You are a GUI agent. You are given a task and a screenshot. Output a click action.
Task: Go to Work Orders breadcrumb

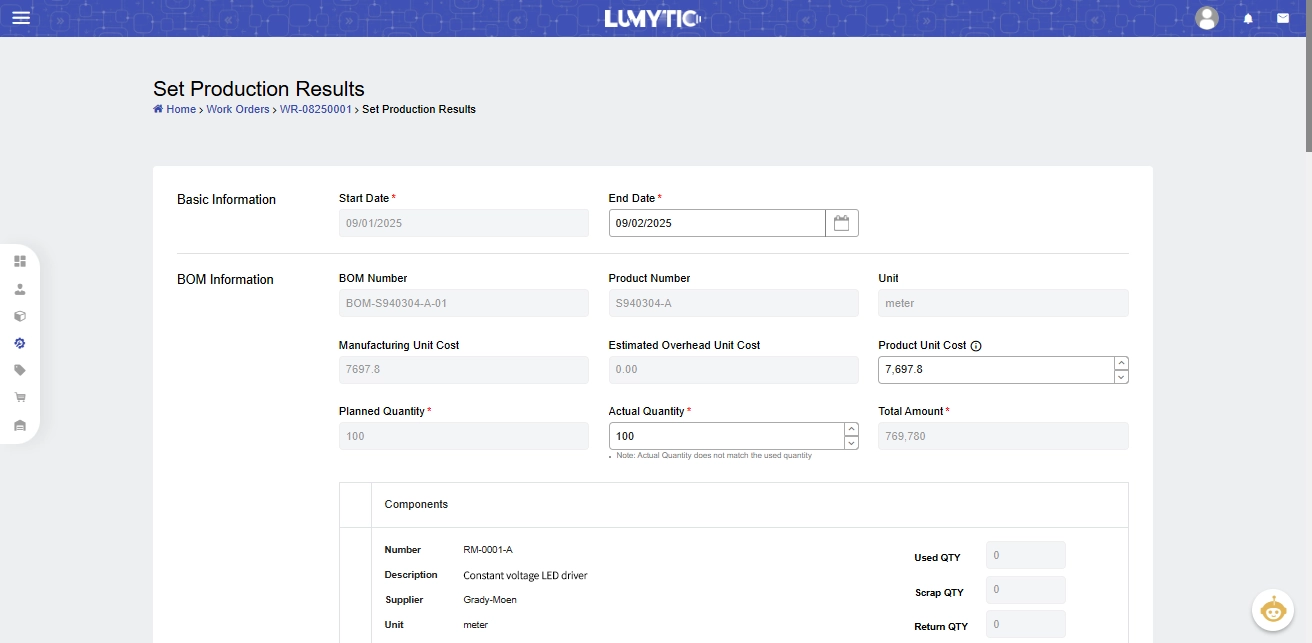click(x=238, y=109)
